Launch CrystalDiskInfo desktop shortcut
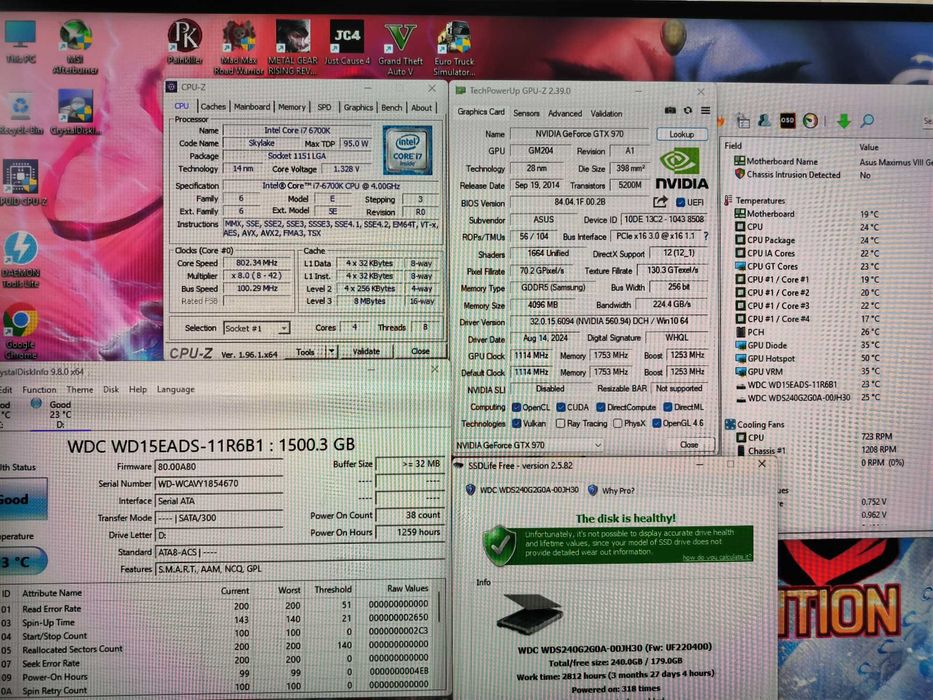 tap(76, 112)
